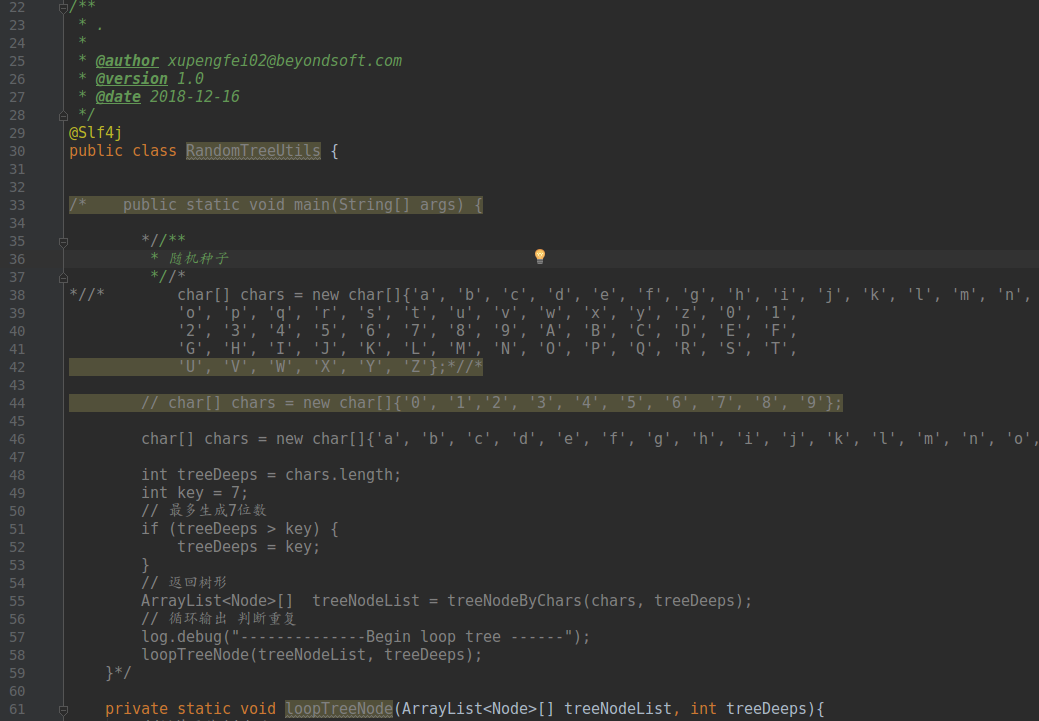
Task: Click the @Slf4j annotation
Action: [95, 133]
